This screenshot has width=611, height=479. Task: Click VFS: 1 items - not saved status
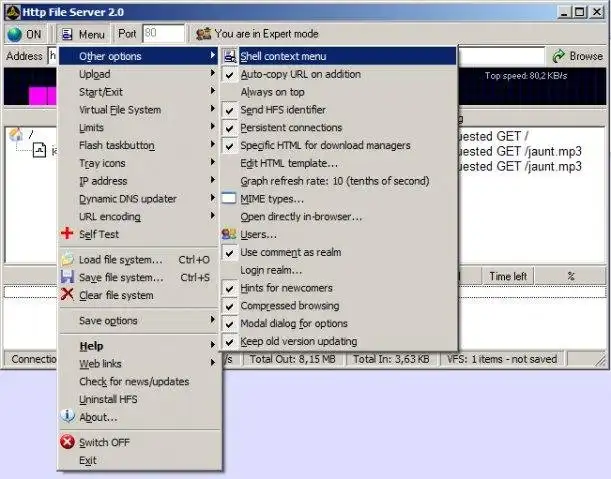(x=502, y=359)
